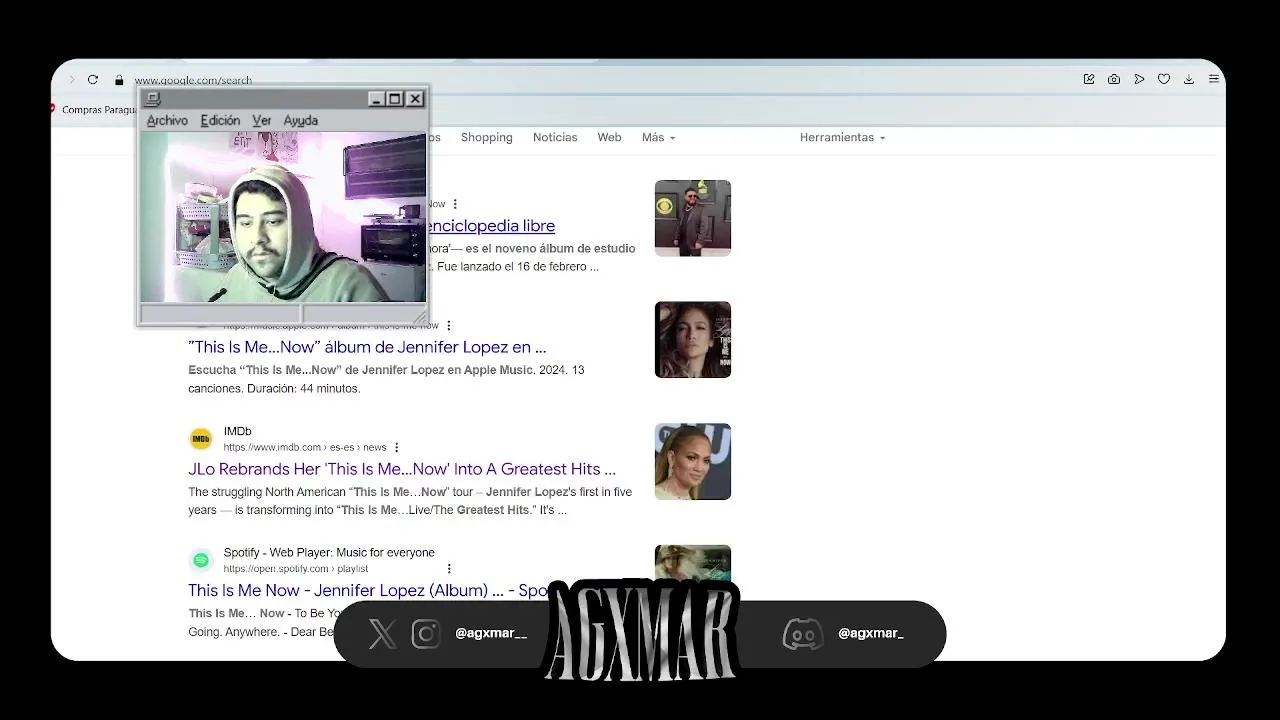1280x720 pixels.
Task: Click the camera snapshot icon in toolbar
Action: pyautogui.click(x=1114, y=79)
